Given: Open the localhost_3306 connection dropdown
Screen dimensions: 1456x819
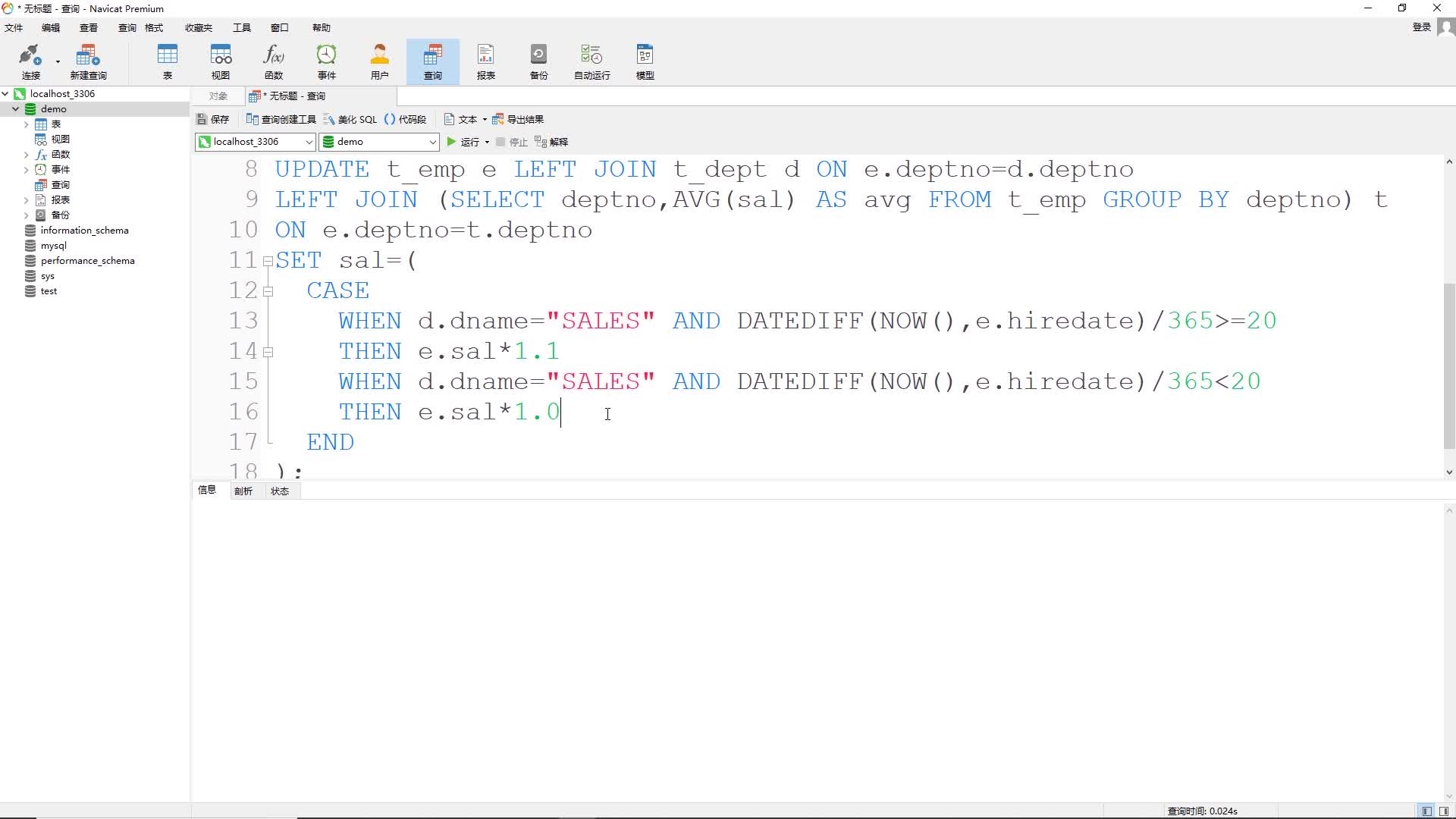Looking at the screenshot, I should point(309,142).
